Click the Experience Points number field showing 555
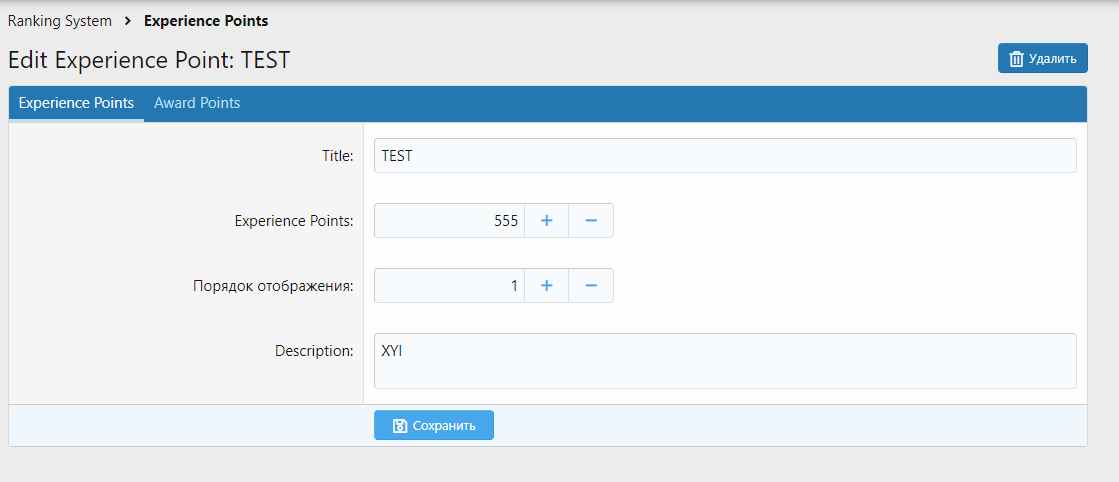Viewport: 1119px width, 482px height. [449, 221]
